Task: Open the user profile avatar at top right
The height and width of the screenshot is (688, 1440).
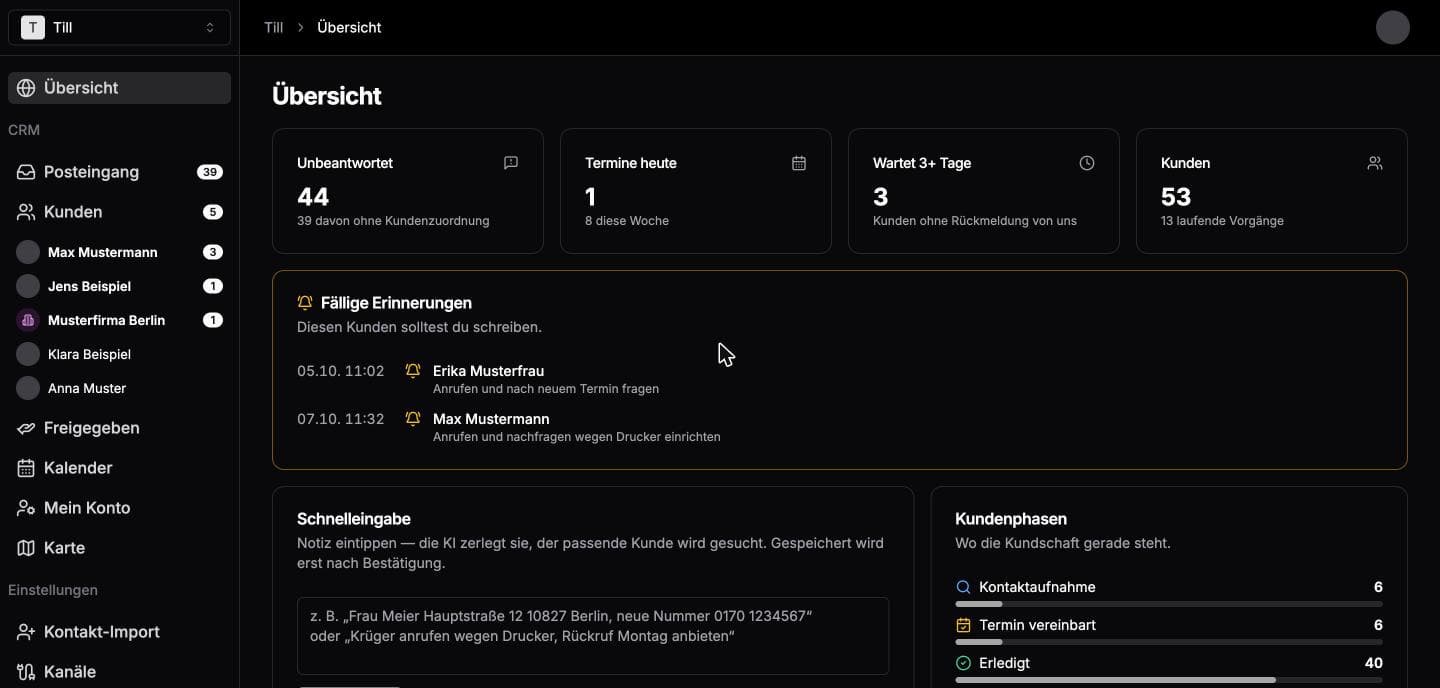Action: coord(1393,27)
